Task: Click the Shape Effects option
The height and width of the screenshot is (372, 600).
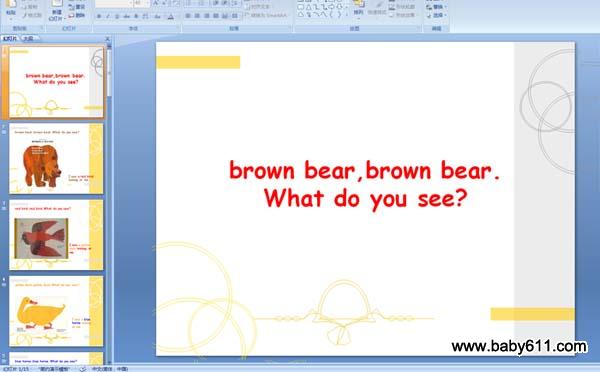Action: coord(402,15)
